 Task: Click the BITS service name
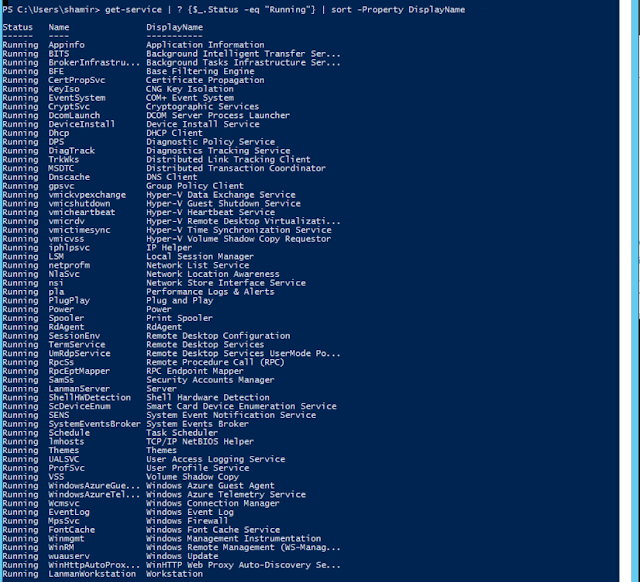tap(59, 54)
